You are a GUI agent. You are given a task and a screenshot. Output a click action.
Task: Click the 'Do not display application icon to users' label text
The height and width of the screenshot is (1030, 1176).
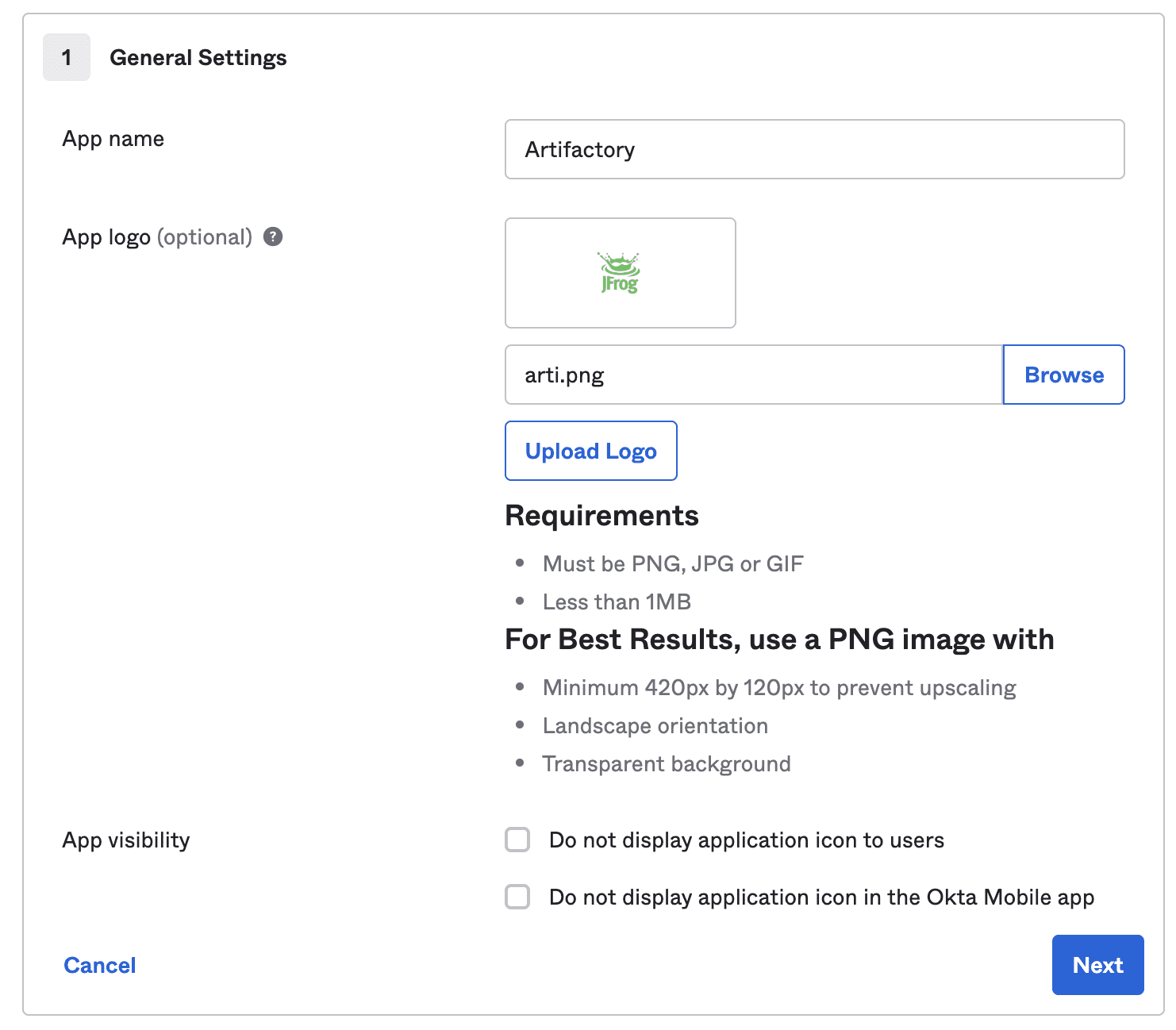point(746,840)
